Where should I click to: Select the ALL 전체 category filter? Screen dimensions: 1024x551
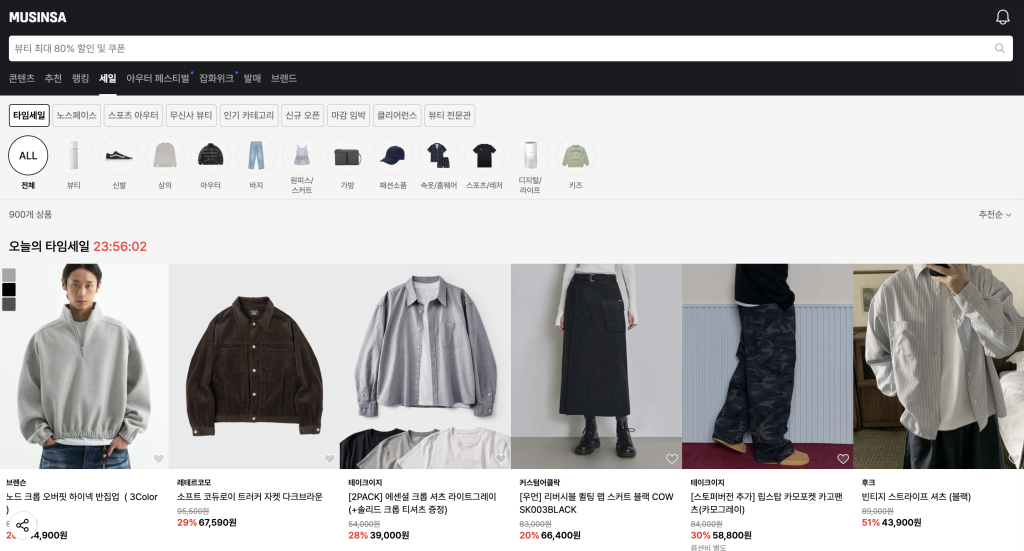(28, 156)
